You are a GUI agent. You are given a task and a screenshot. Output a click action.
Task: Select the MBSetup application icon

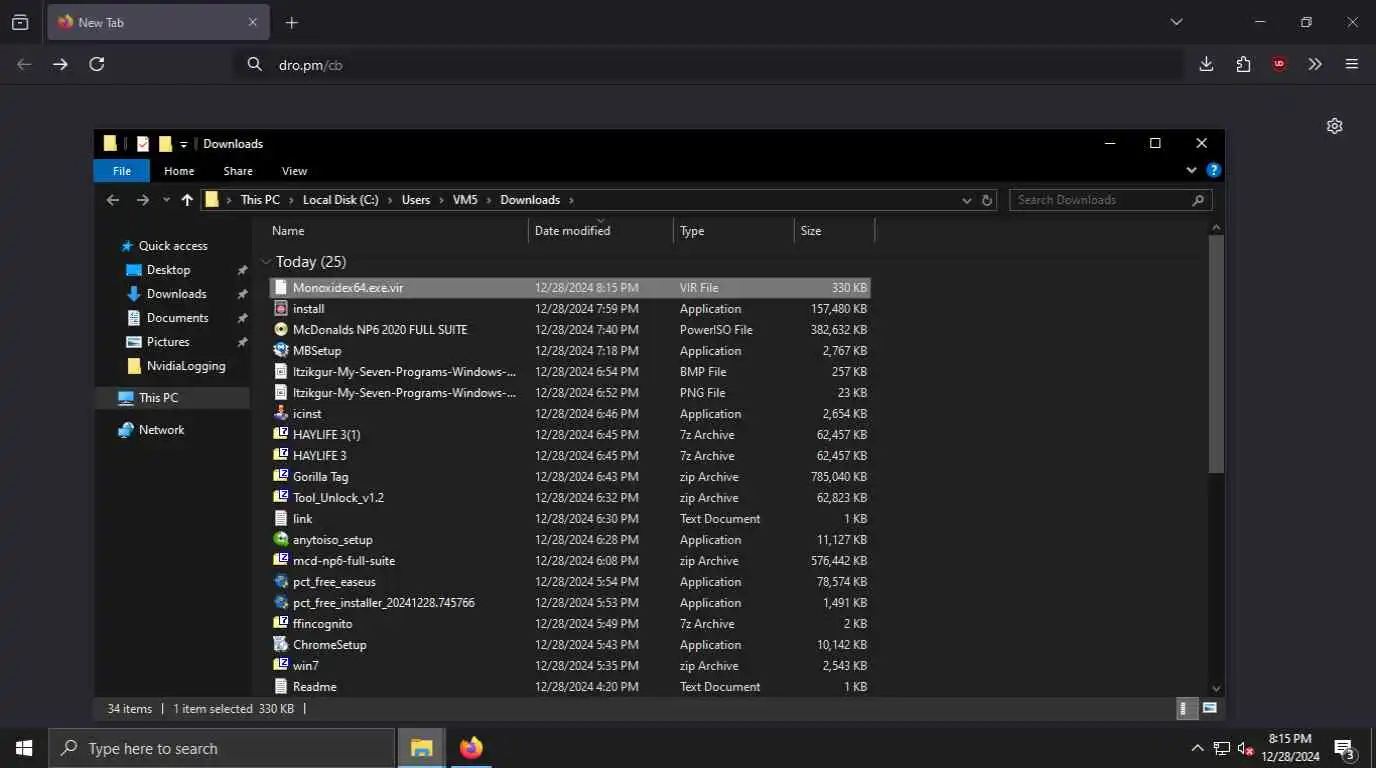pyautogui.click(x=281, y=351)
